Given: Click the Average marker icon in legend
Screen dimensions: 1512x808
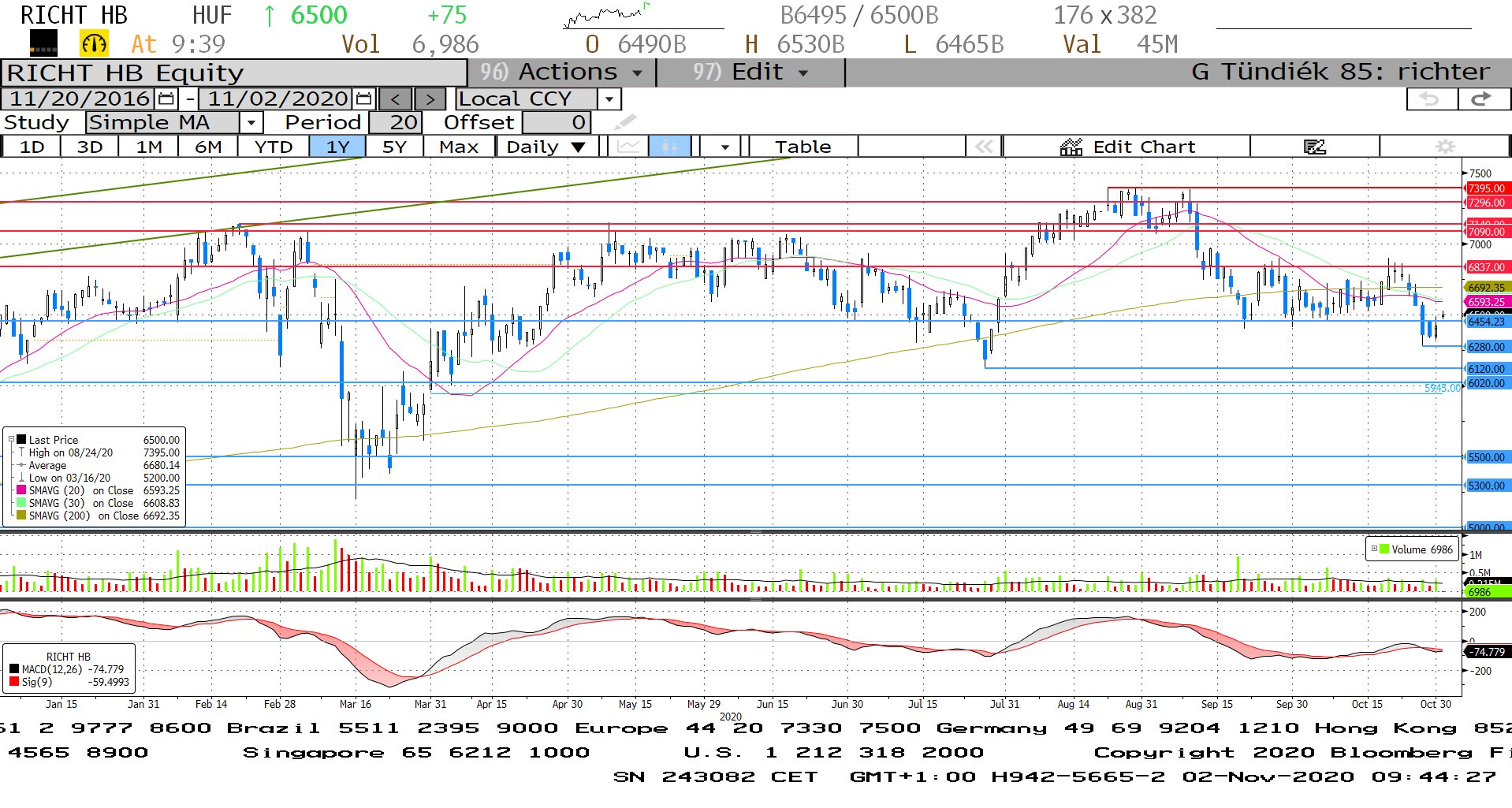Looking at the screenshot, I should point(21,465).
